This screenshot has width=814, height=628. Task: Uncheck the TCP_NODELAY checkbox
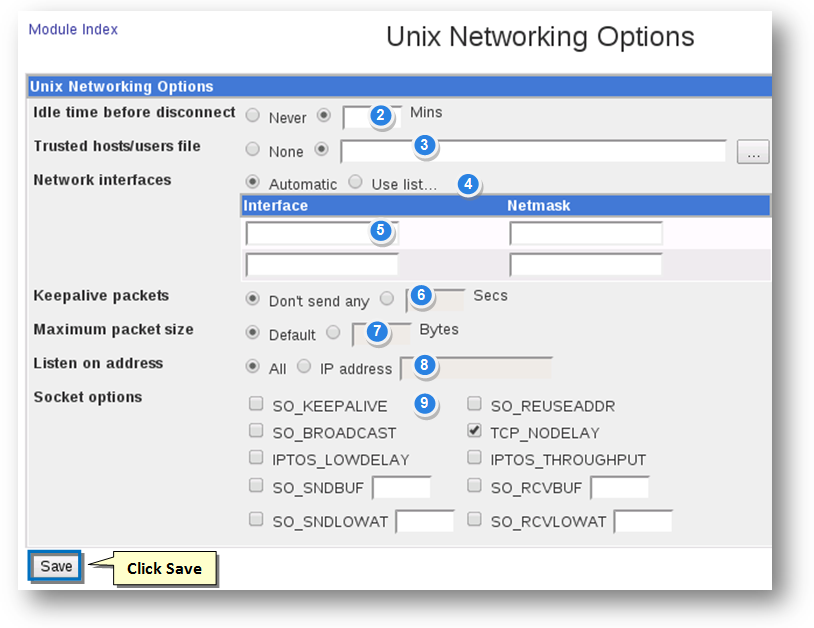point(474,432)
